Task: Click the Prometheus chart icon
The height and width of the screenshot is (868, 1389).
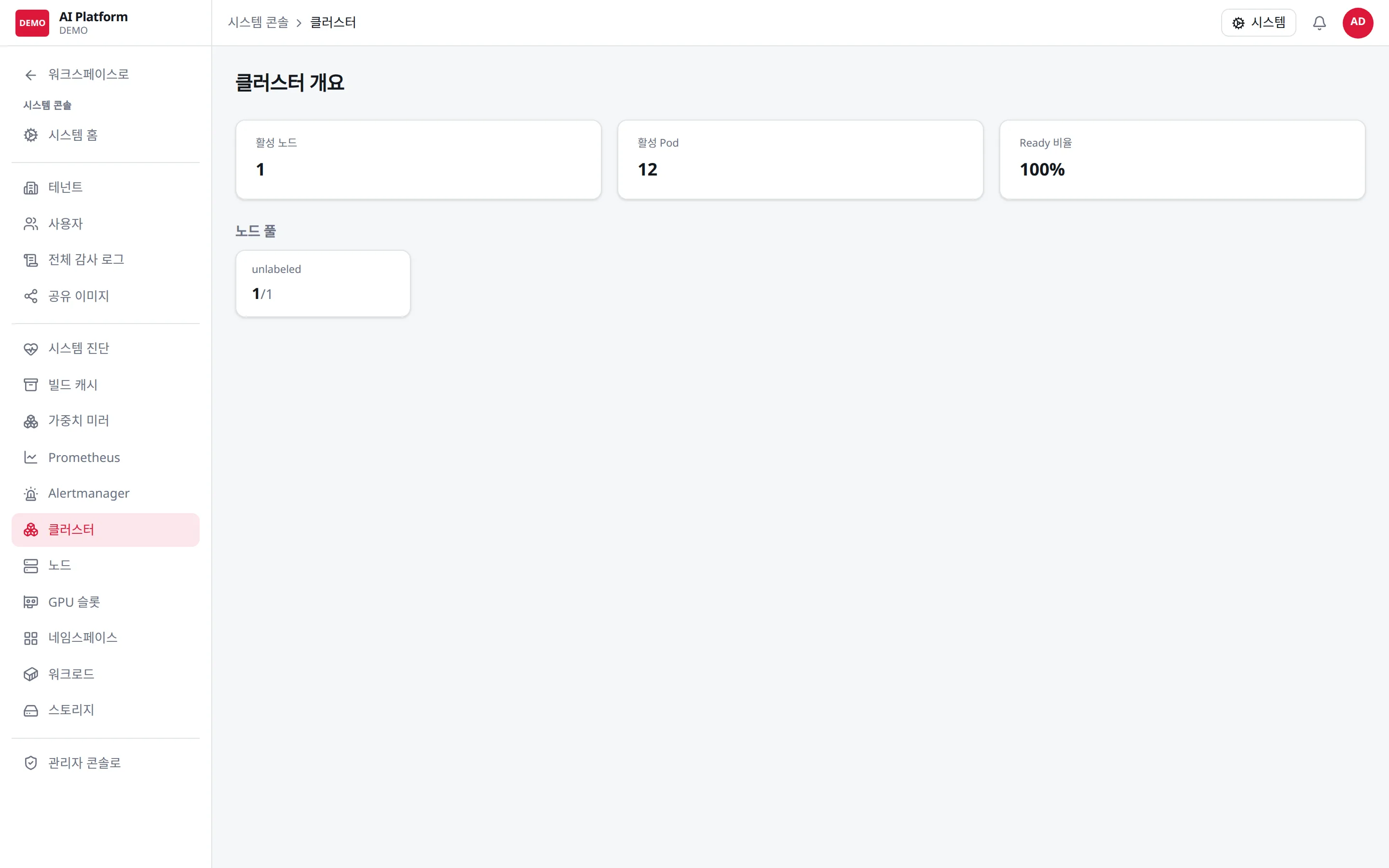Action: (31, 458)
